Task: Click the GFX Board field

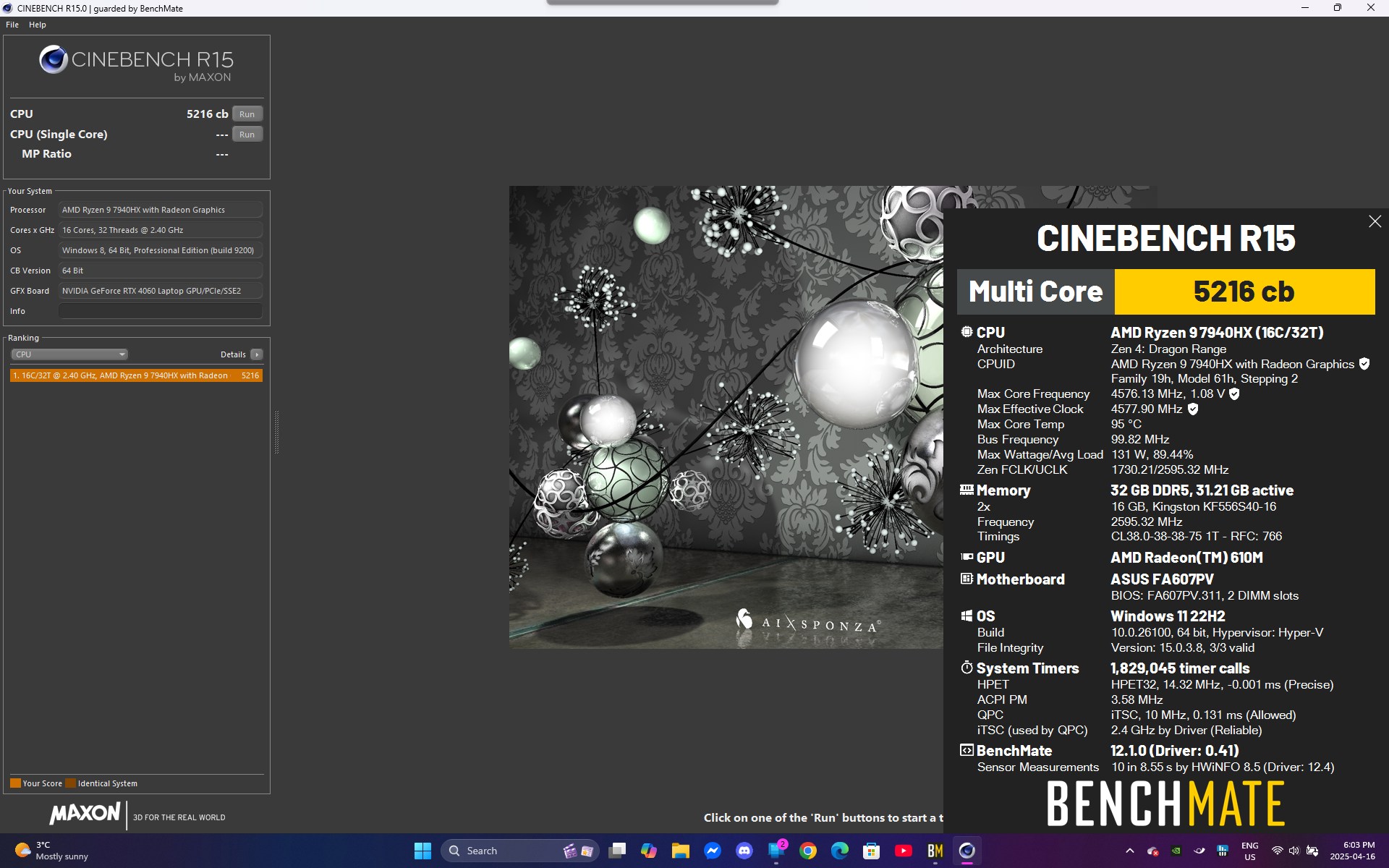Action: pos(160,291)
